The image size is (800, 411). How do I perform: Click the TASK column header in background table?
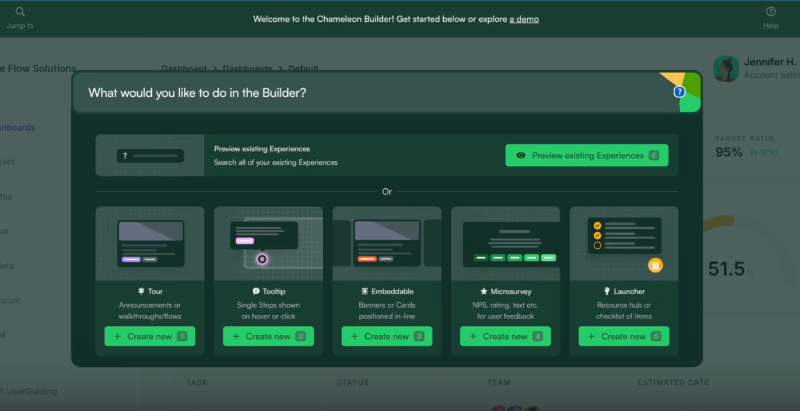(197, 382)
